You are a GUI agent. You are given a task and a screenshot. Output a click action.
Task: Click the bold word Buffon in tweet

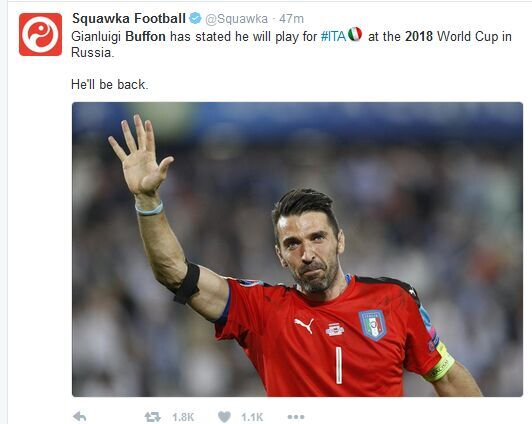tap(146, 36)
